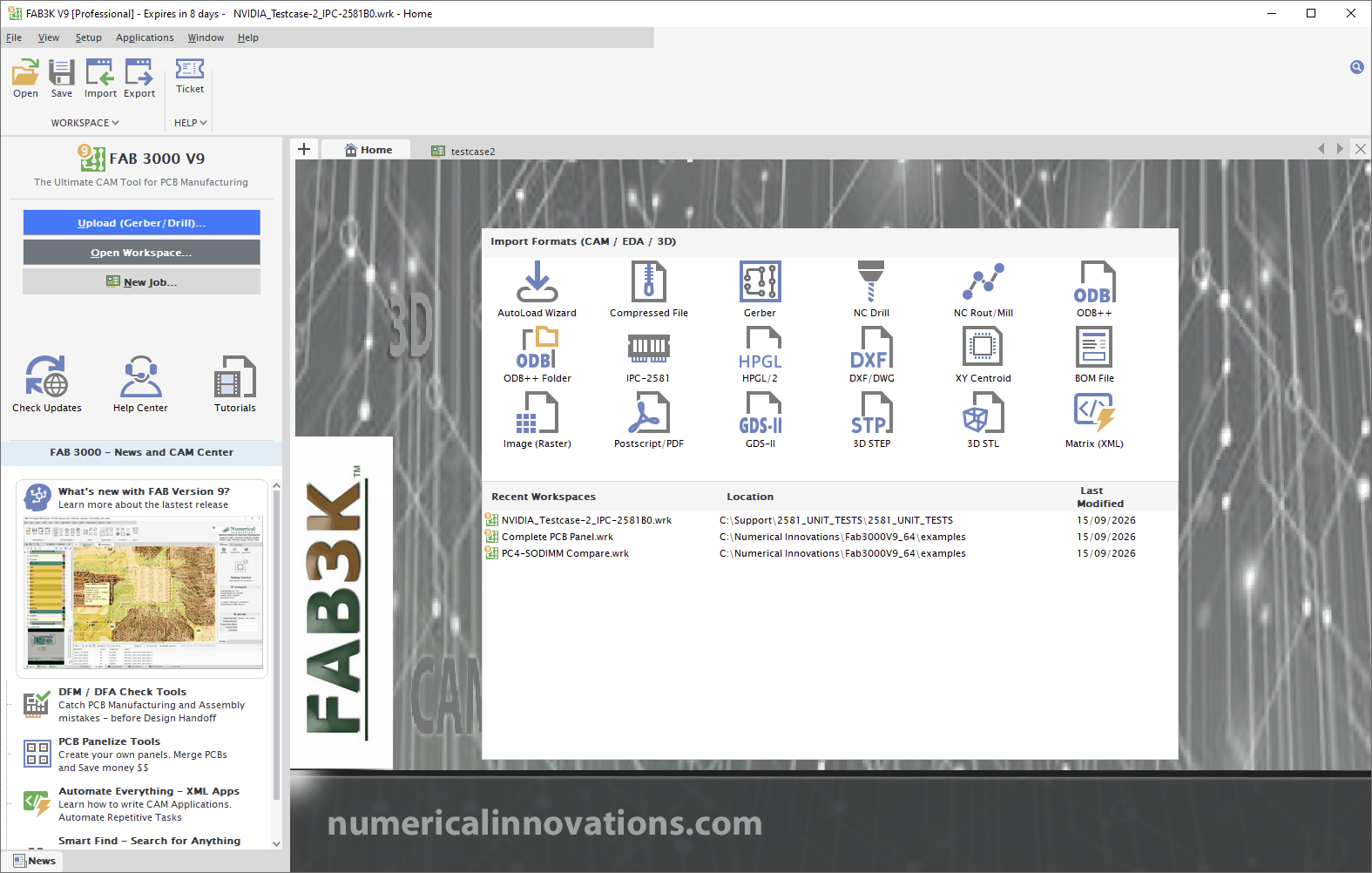This screenshot has width=1372, height=873.
Task: Click the Check Updates icon
Action: (x=47, y=383)
